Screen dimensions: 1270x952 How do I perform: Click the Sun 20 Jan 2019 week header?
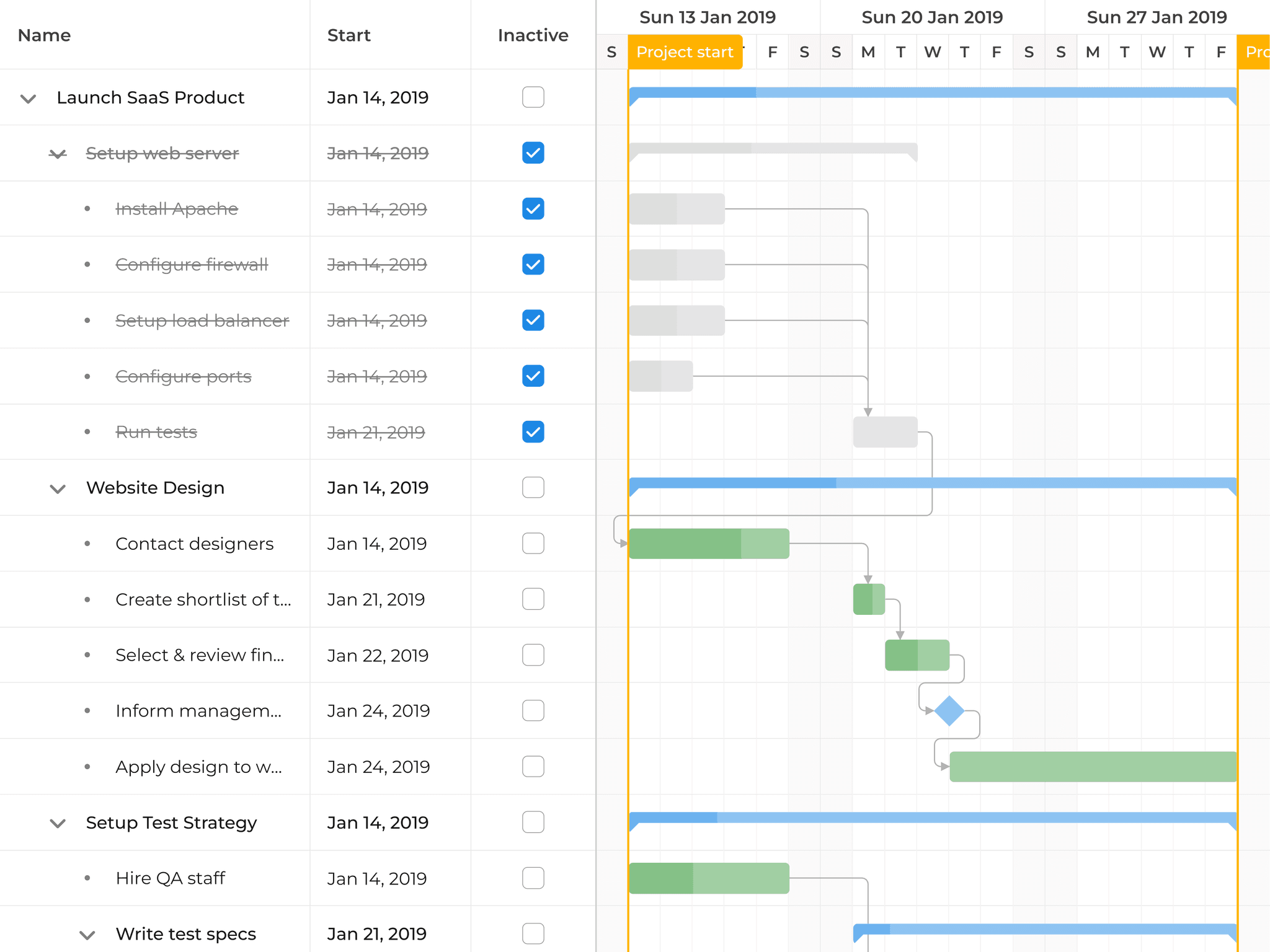pyautogui.click(x=932, y=17)
